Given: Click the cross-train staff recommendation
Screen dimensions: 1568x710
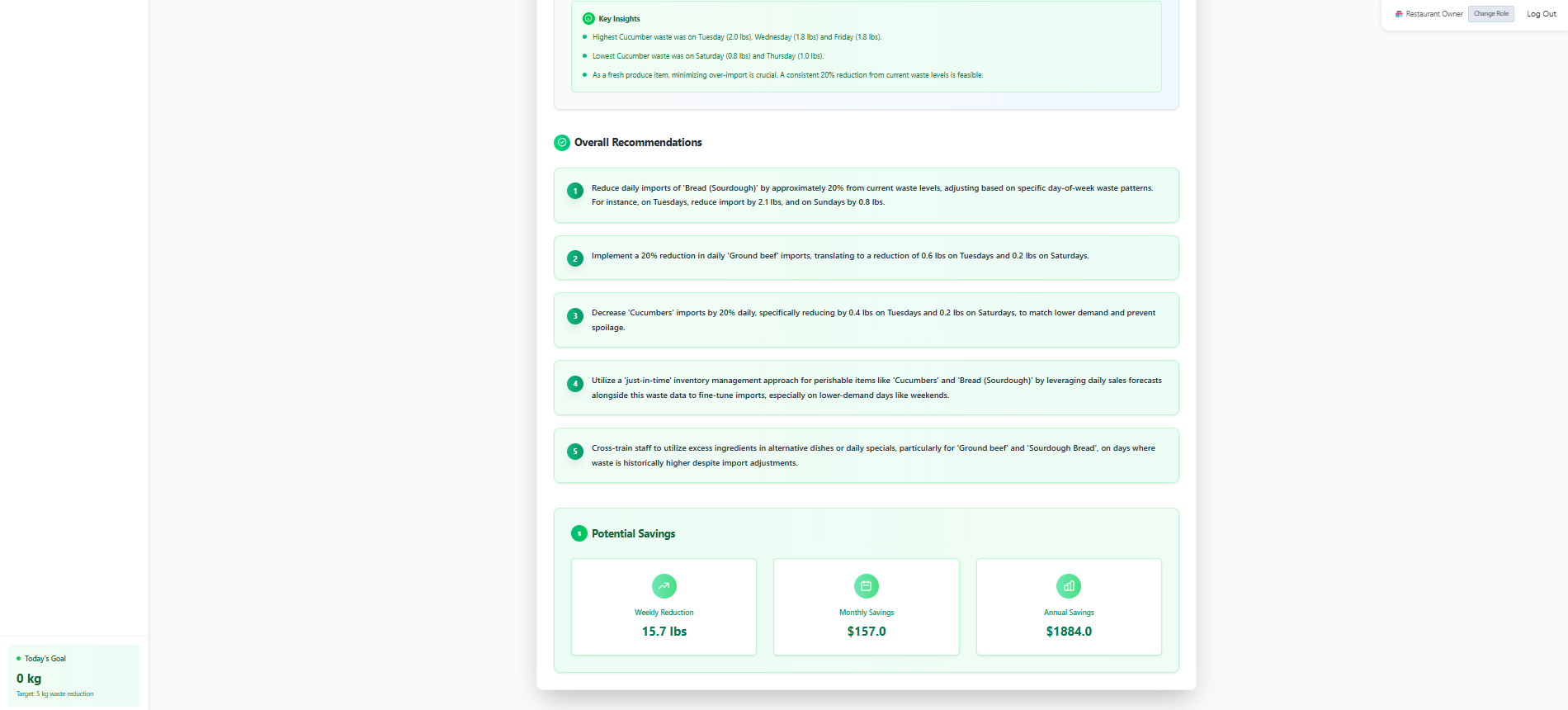Looking at the screenshot, I should pos(867,456).
